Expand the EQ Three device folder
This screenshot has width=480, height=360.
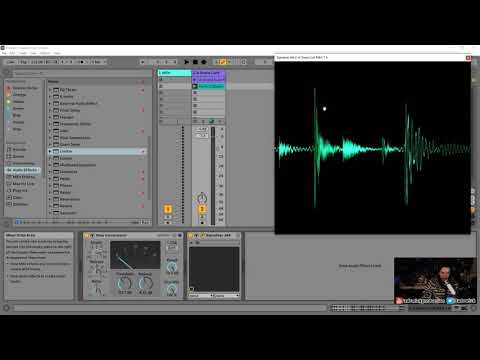tap(50, 90)
